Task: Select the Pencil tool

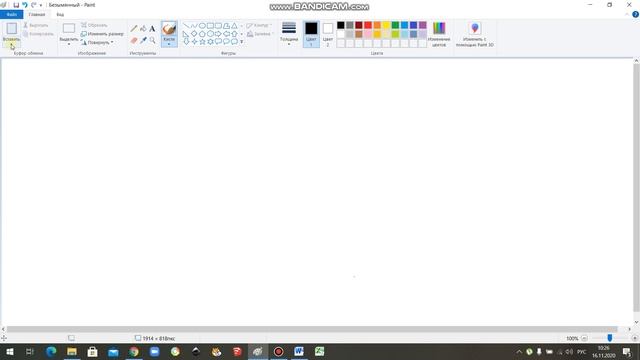Action: tap(134, 29)
